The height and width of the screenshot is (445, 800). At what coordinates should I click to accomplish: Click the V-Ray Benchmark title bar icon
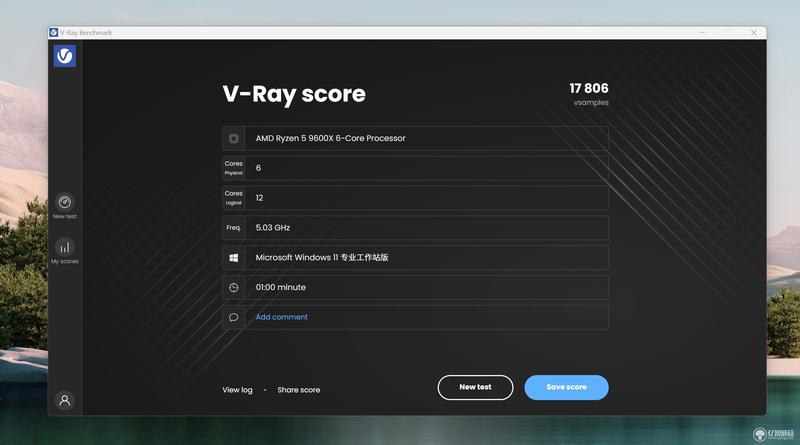(54, 33)
